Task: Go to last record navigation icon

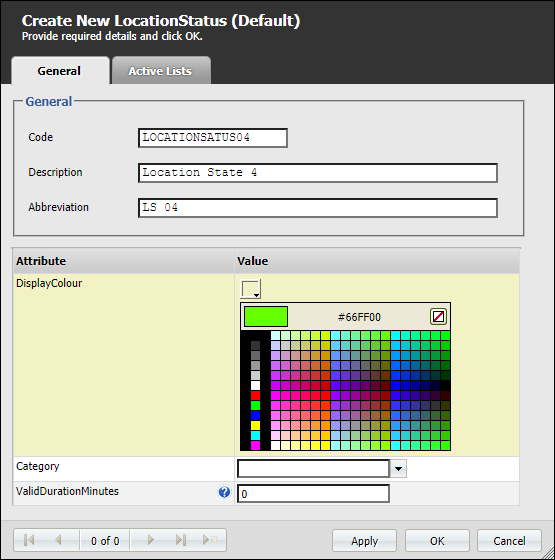Action: tap(181, 540)
